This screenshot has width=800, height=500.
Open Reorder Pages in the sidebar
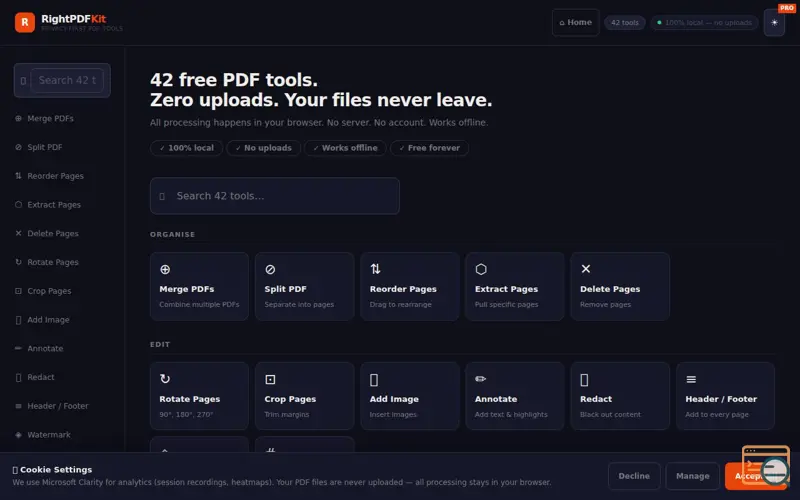[55, 176]
